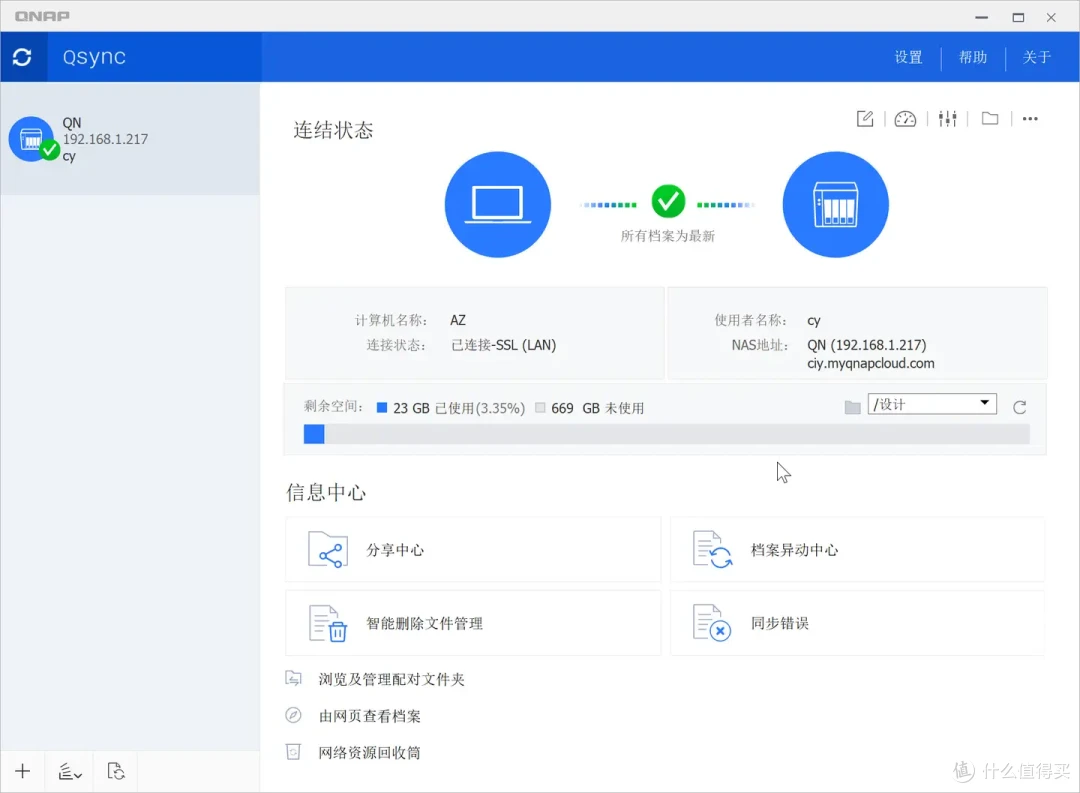Open the speed gauge icon
Viewport: 1080px width, 793px height.
click(x=905, y=119)
